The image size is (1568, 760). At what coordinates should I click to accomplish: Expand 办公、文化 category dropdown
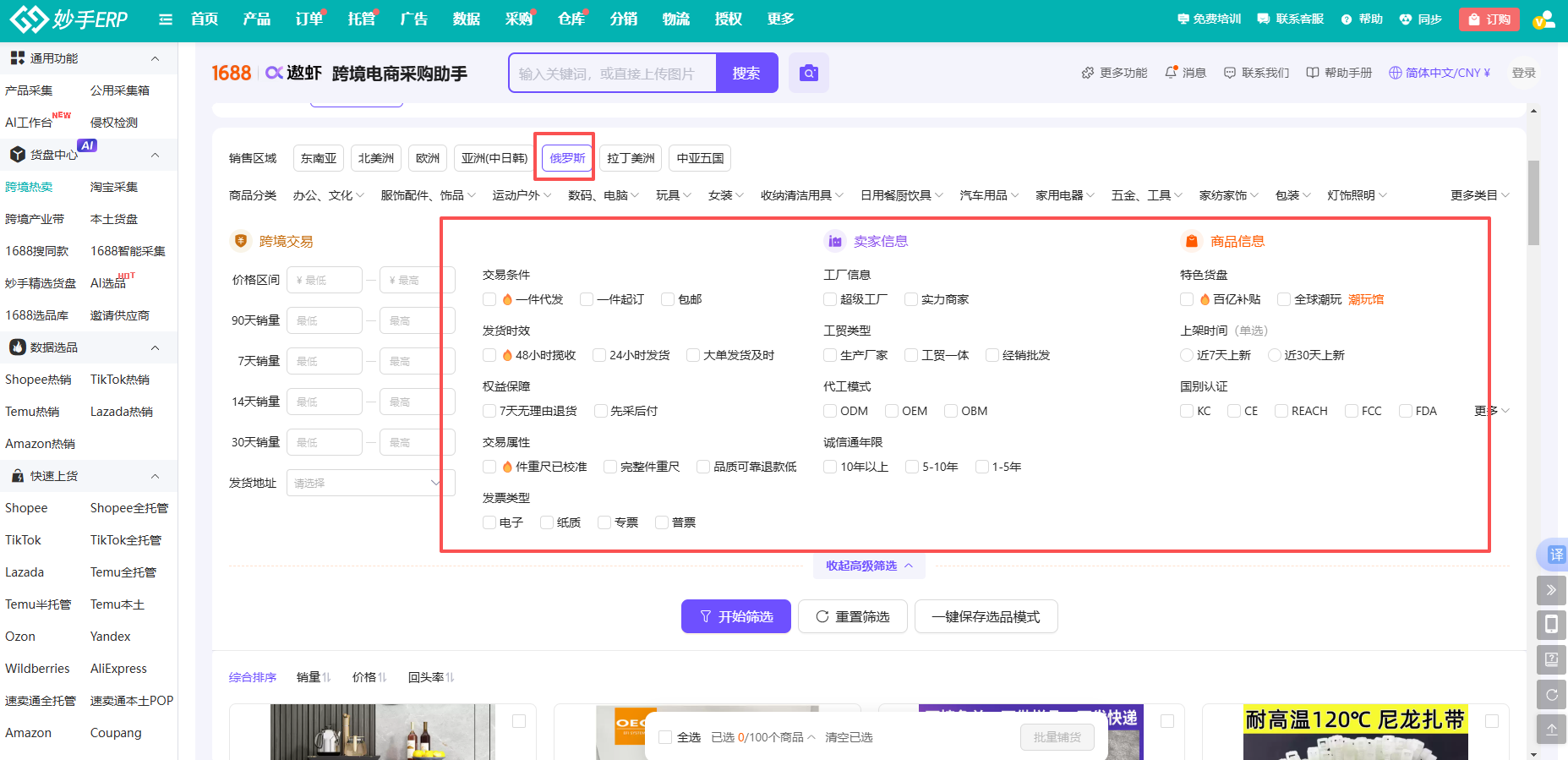click(329, 195)
